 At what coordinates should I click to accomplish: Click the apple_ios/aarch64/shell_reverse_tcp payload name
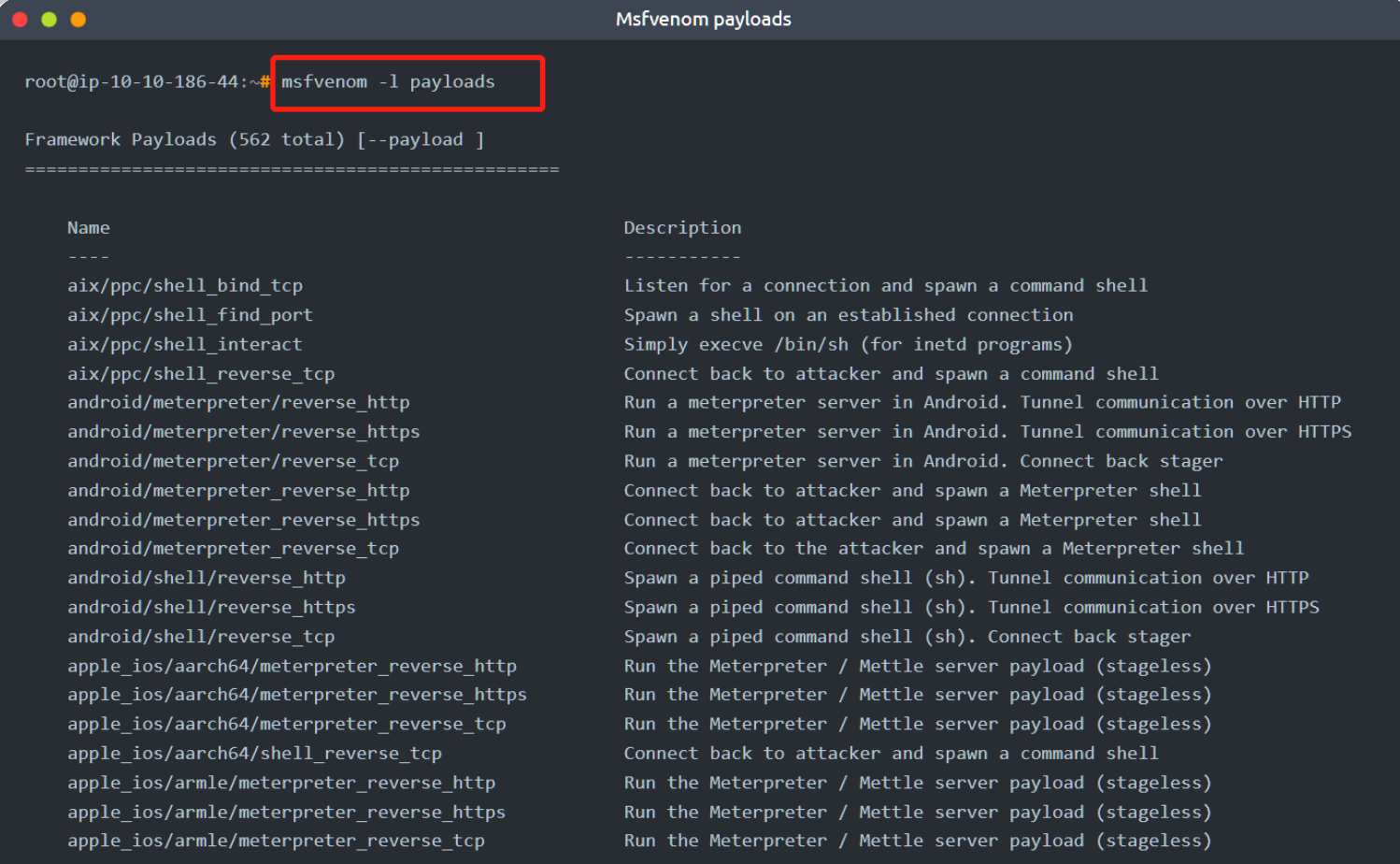(x=254, y=754)
